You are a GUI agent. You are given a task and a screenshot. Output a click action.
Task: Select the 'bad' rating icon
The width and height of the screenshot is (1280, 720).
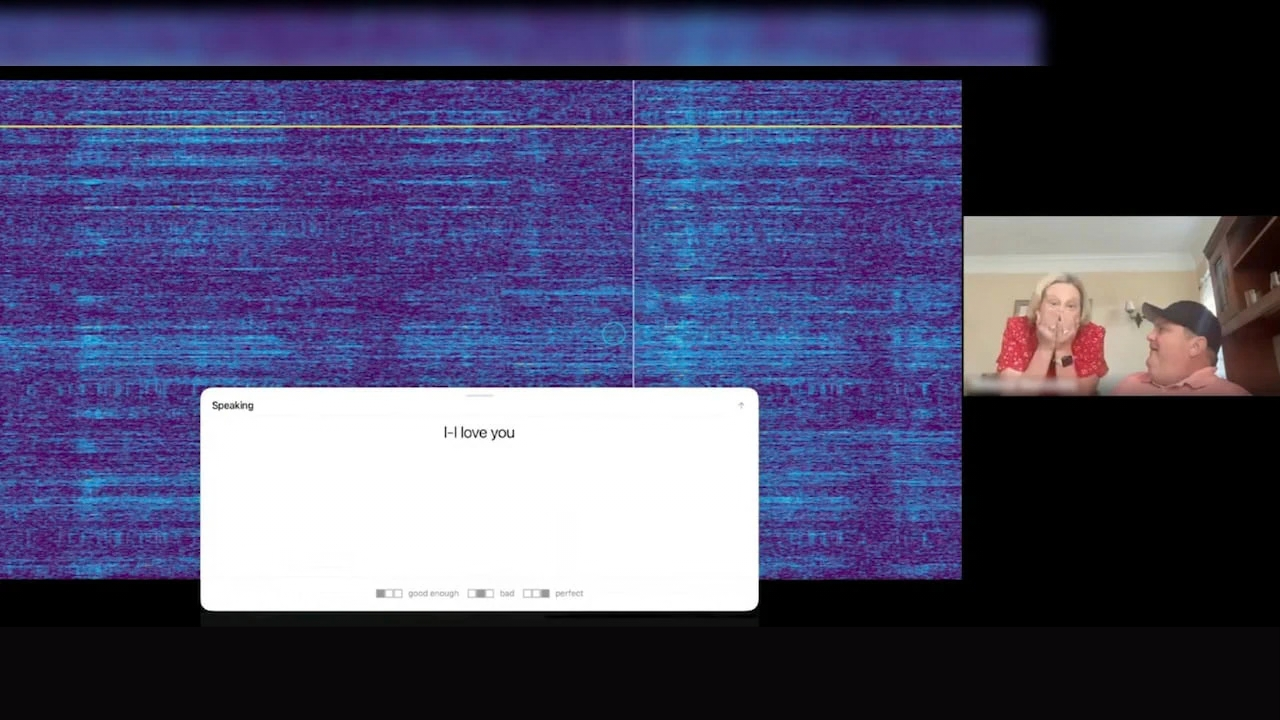pyautogui.click(x=481, y=593)
